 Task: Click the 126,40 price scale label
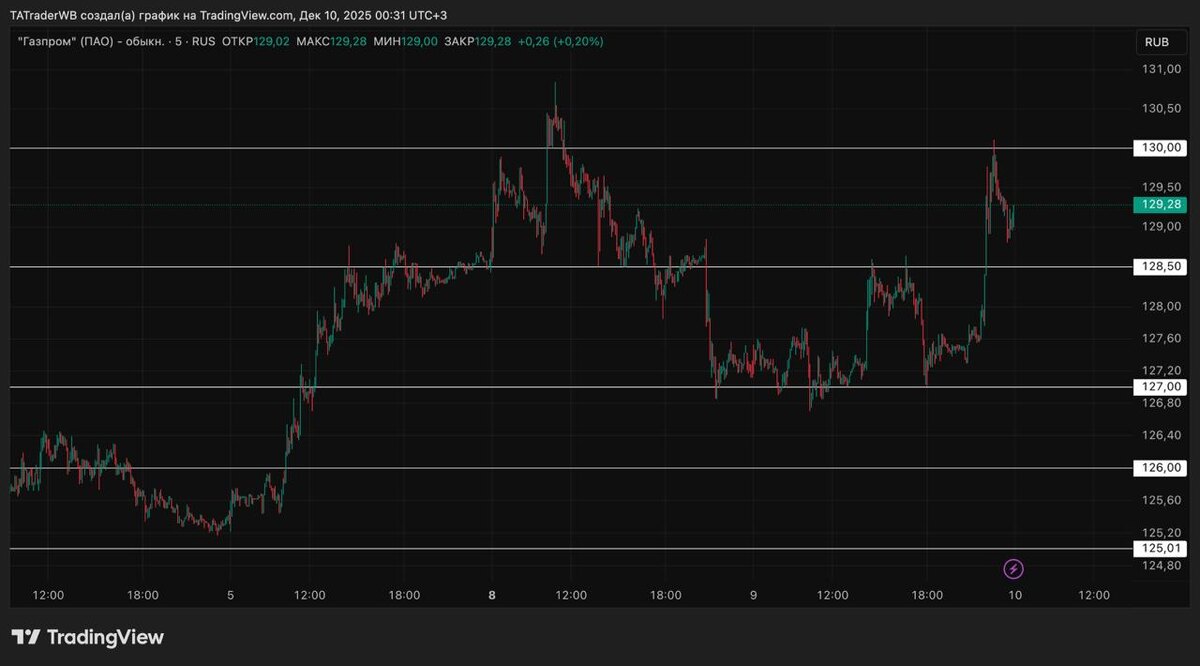click(1163, 435)
